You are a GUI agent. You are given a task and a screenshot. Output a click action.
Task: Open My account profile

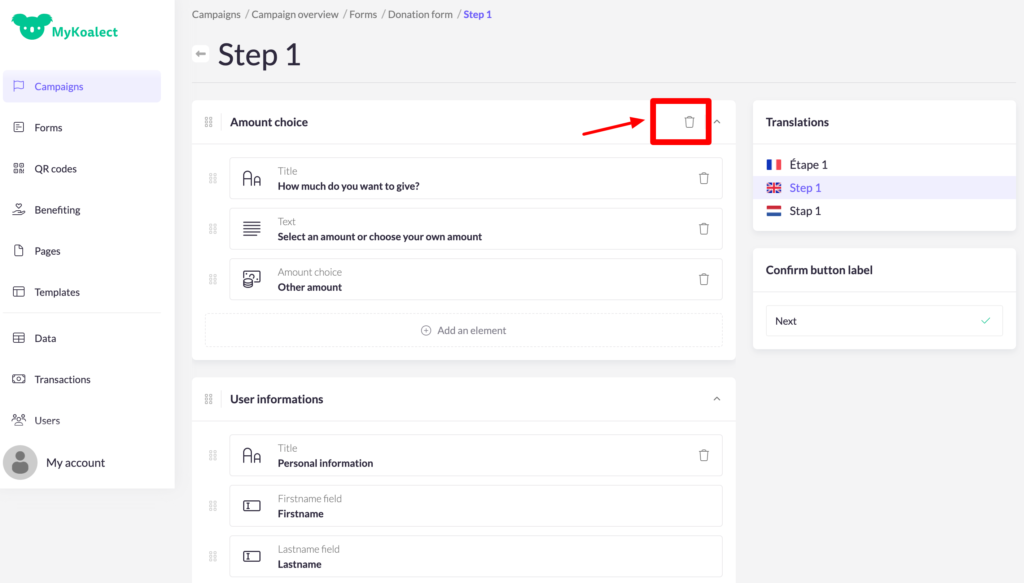pyautogui.click(x=75, y=463)
